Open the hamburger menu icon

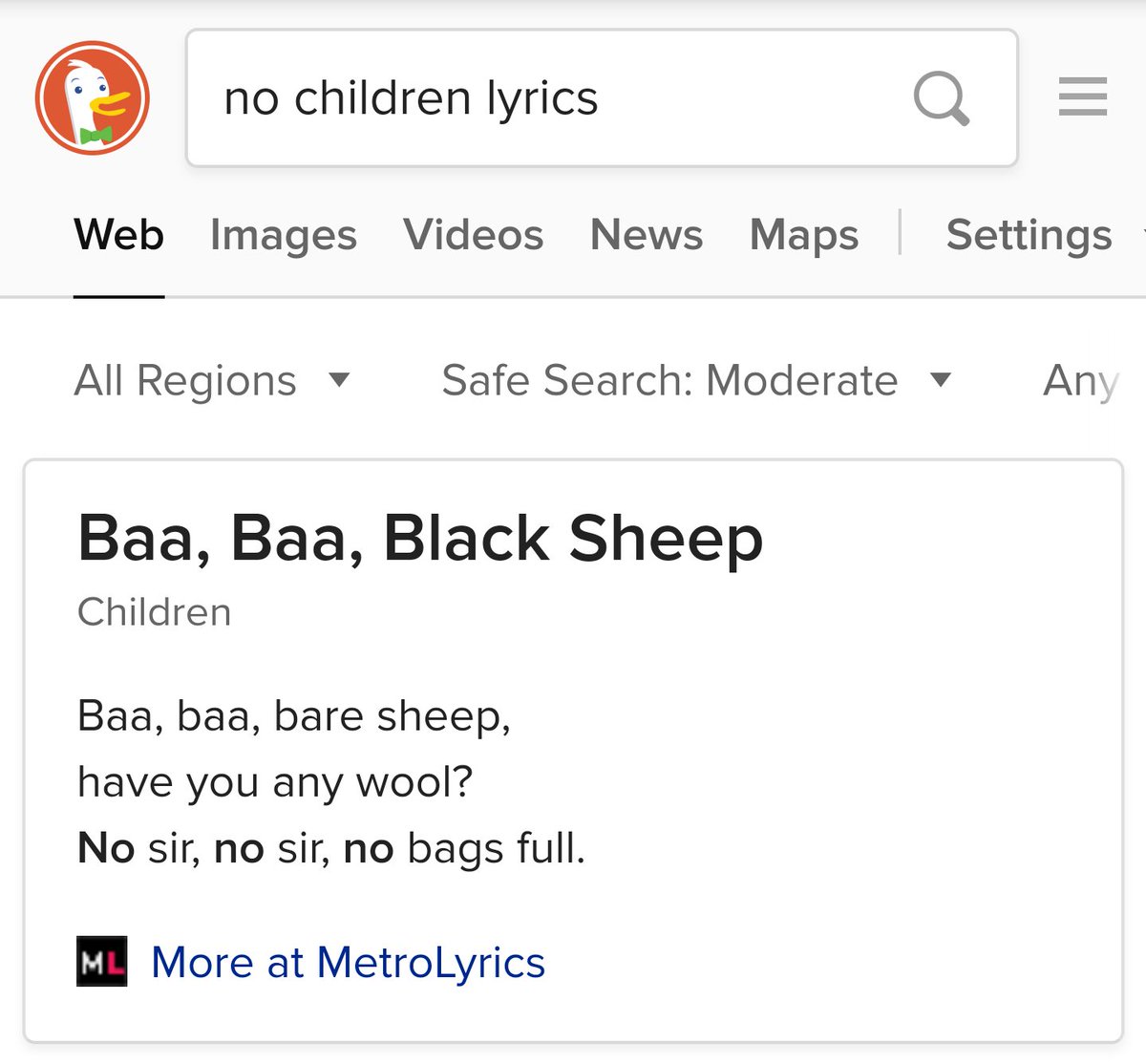(1082, 97)
